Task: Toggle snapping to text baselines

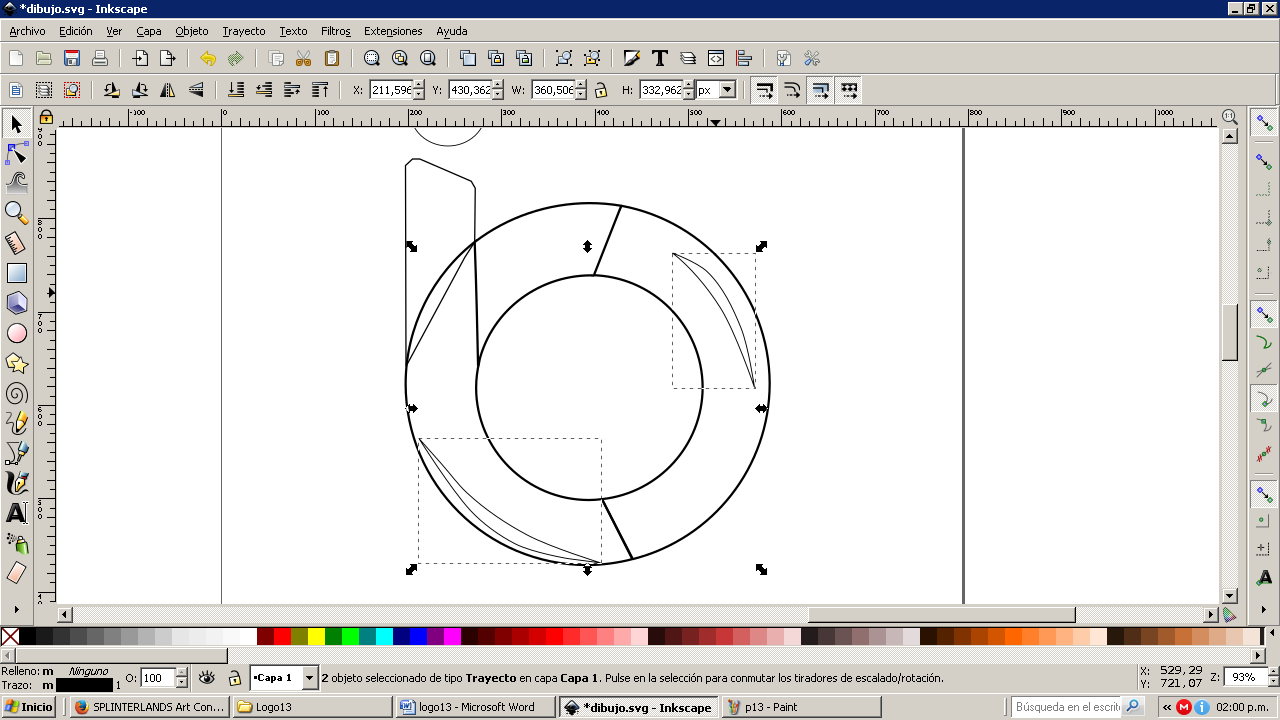Action: point(1264,576)
